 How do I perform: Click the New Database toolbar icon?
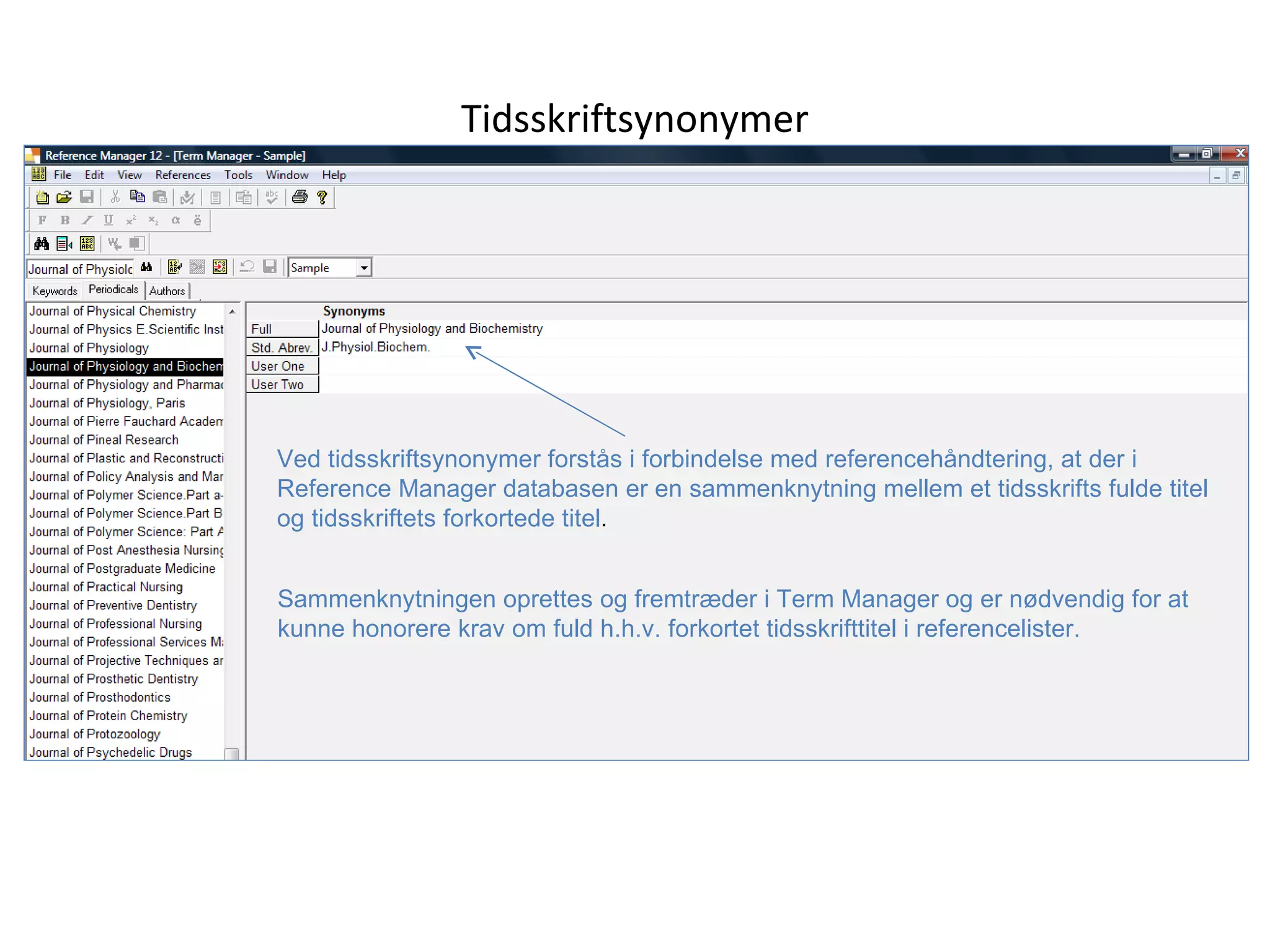click(x=42, y=198)
